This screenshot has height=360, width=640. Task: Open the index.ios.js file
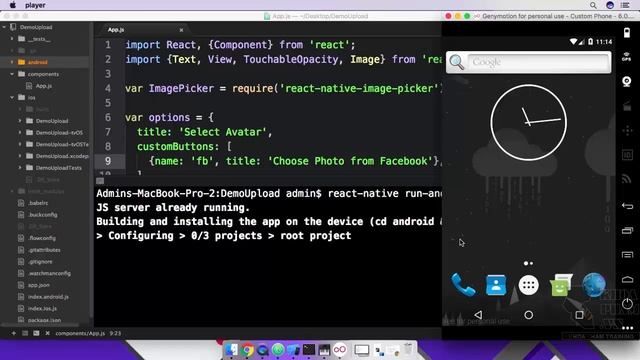[42, 308]
